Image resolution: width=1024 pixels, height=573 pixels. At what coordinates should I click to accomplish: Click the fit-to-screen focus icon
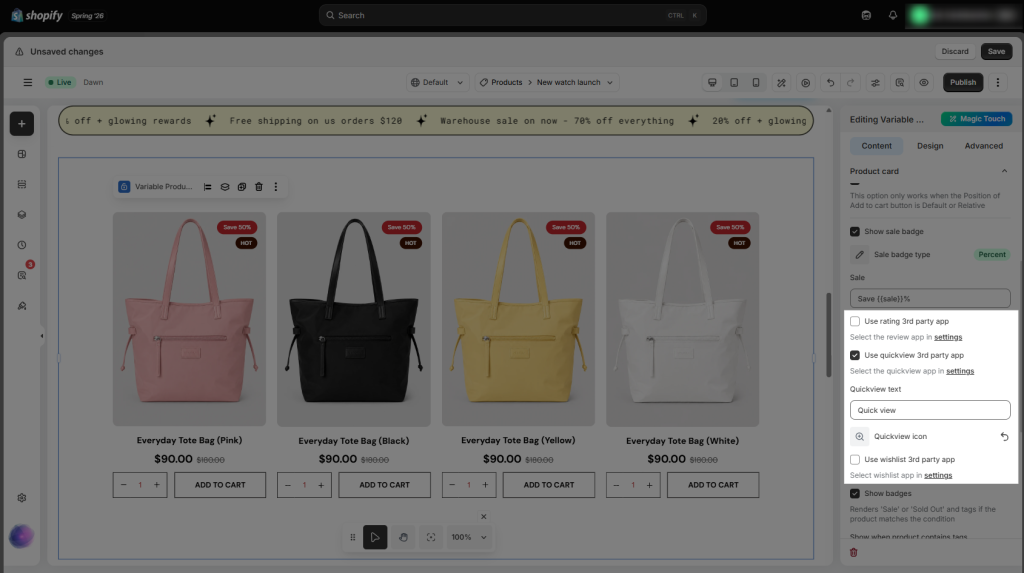[x=431, y=537]
